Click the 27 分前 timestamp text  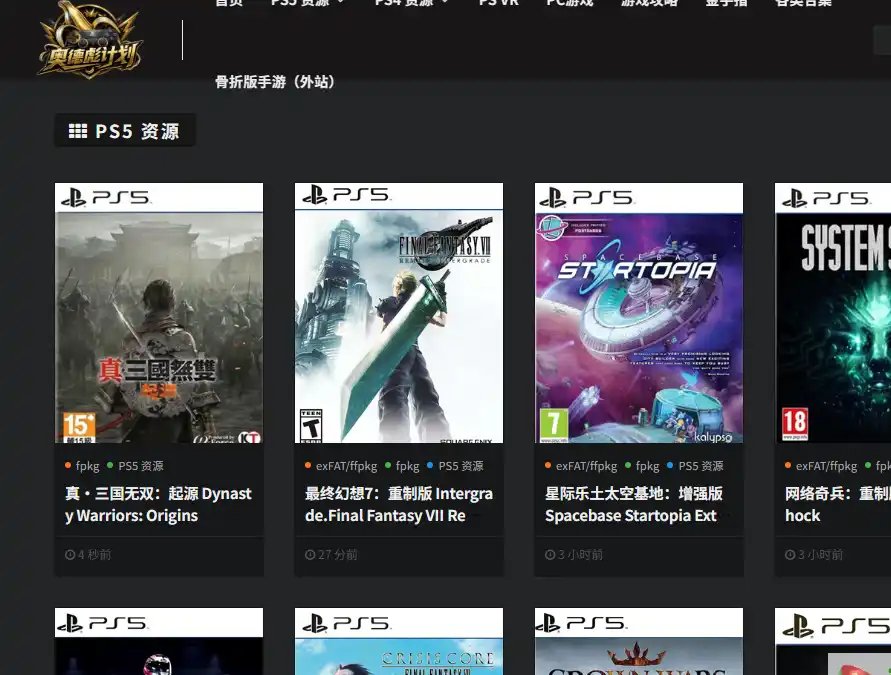tap(338, 555)
